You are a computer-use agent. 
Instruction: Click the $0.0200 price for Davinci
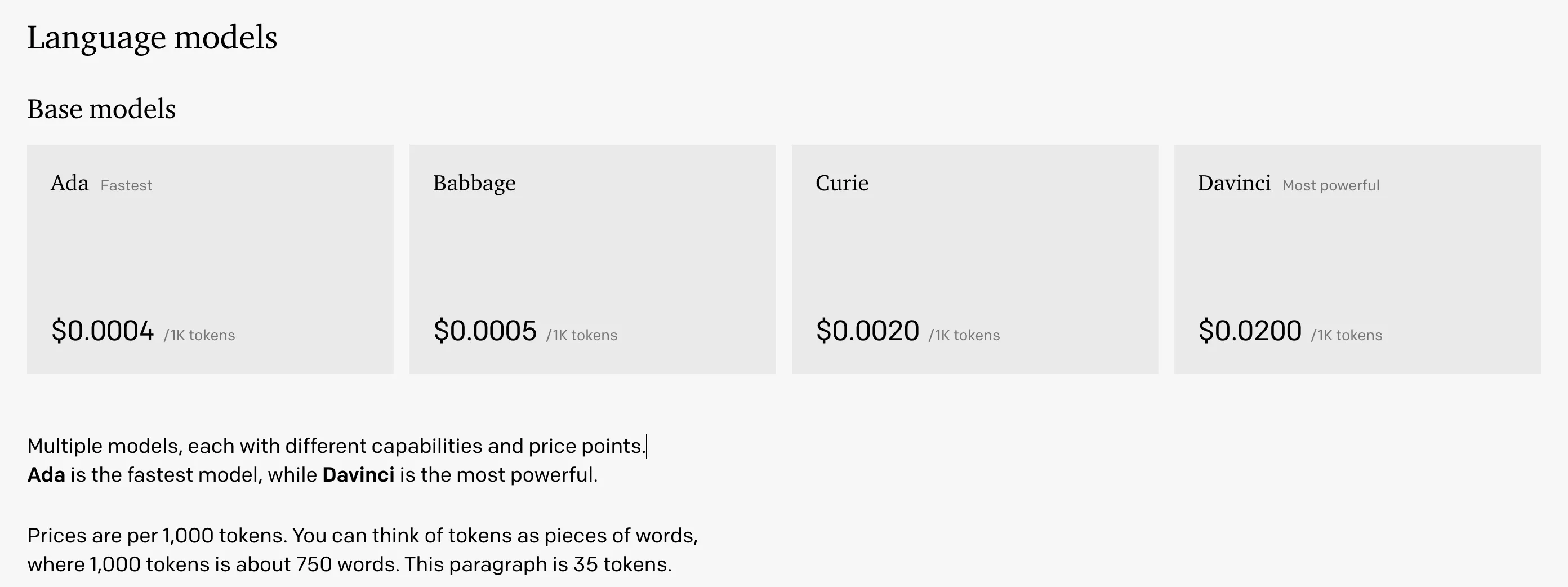1249,331
